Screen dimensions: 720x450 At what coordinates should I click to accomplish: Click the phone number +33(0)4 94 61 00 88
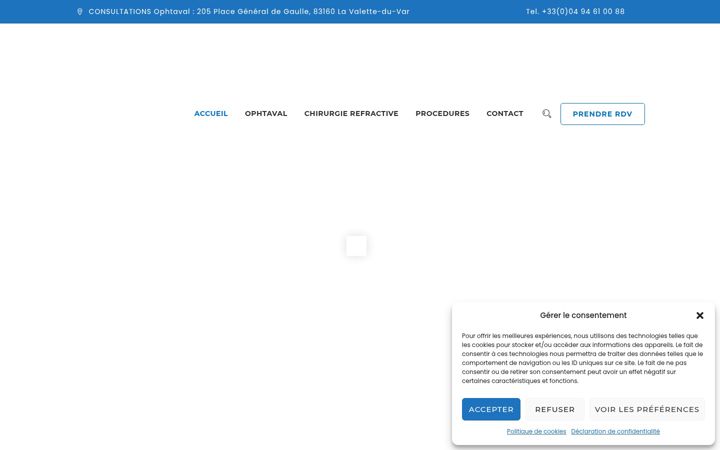point(575,11)
